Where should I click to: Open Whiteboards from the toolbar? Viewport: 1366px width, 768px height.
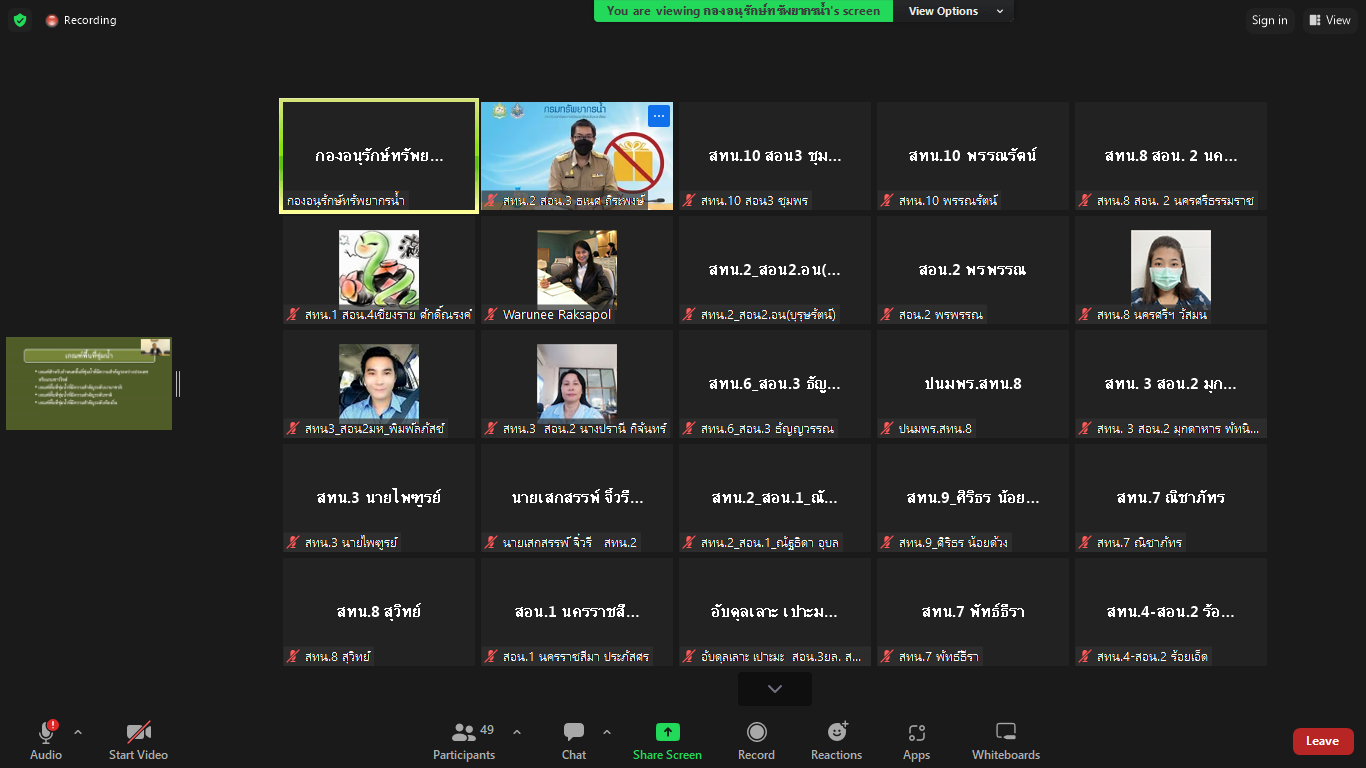click(x=1006, y=733)
